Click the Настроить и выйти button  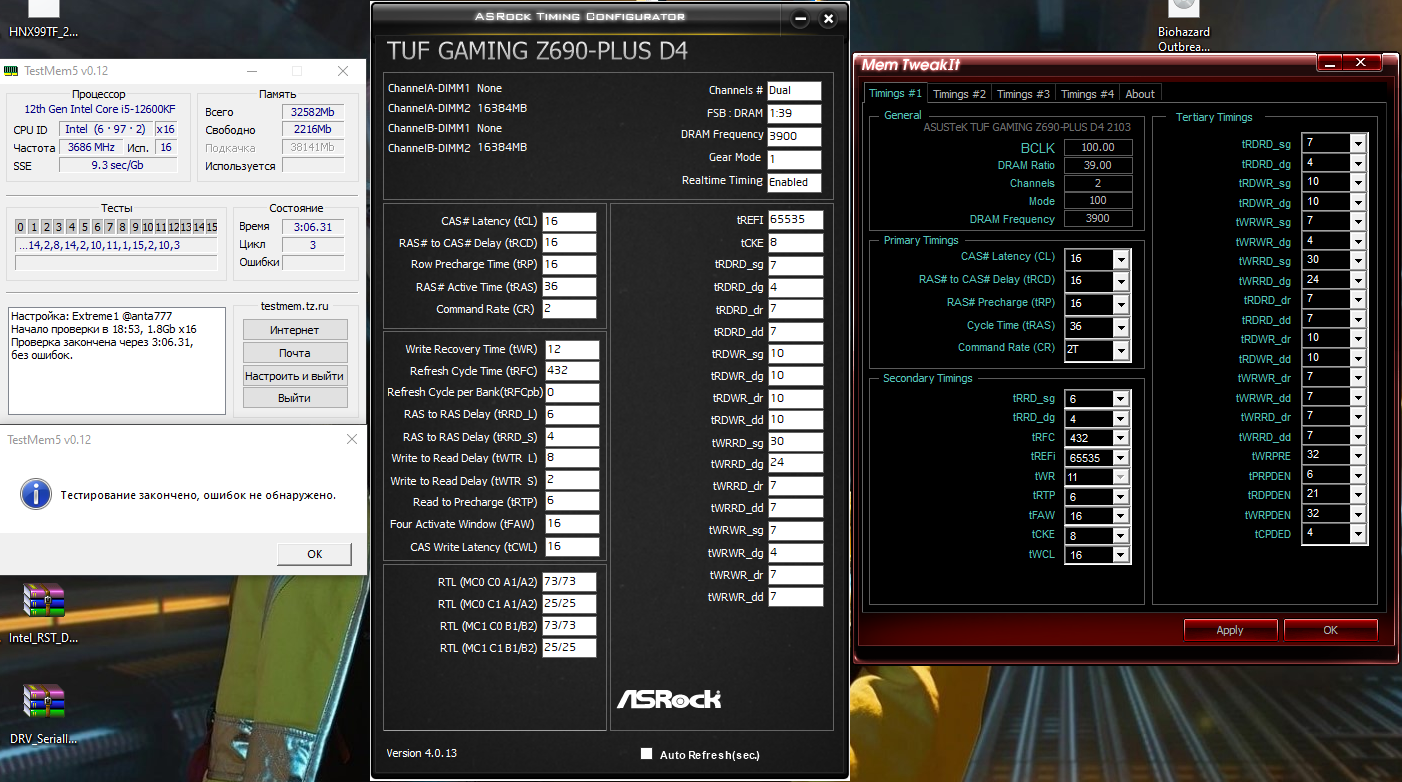coord(294,376)
